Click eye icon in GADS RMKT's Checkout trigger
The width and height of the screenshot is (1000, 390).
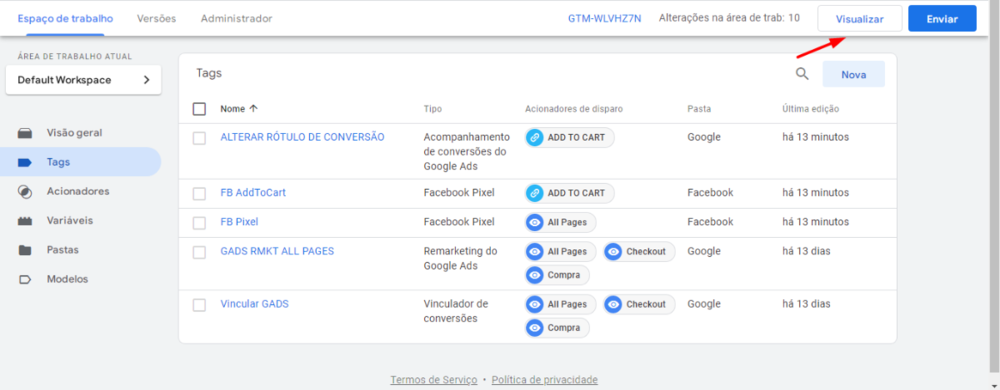click(x=614, y=252)
